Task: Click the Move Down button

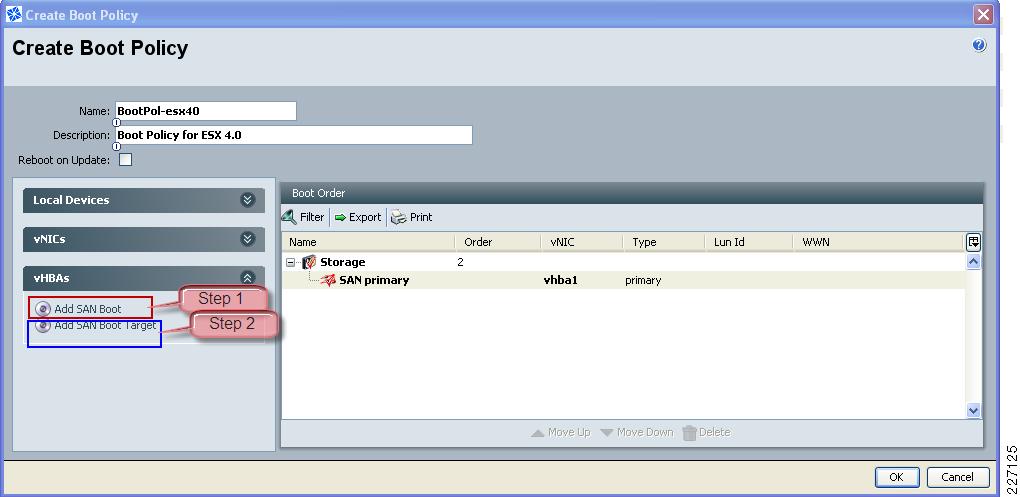Action: tap(636, 432)
